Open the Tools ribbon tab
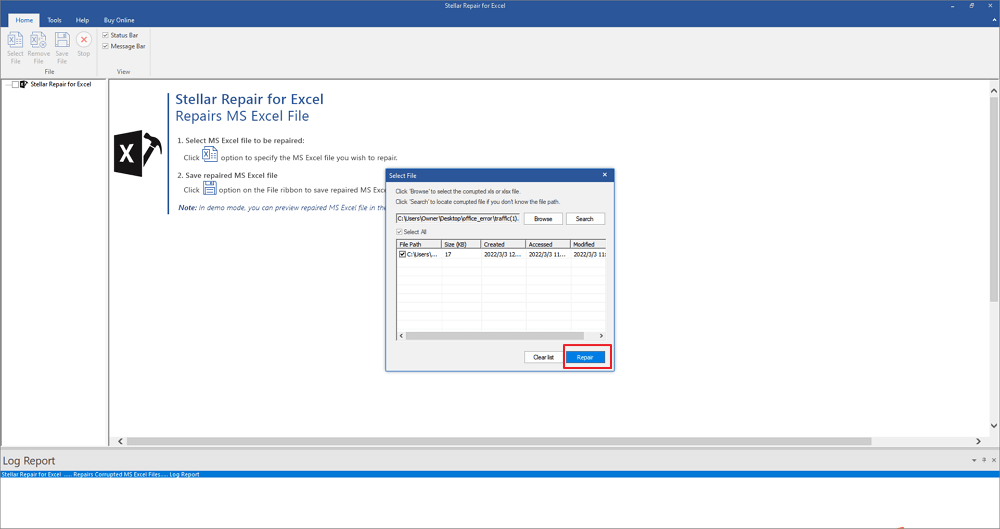The width and height of the screenshot is (1000, 529). pyautogui.click(x=54, y=20)
